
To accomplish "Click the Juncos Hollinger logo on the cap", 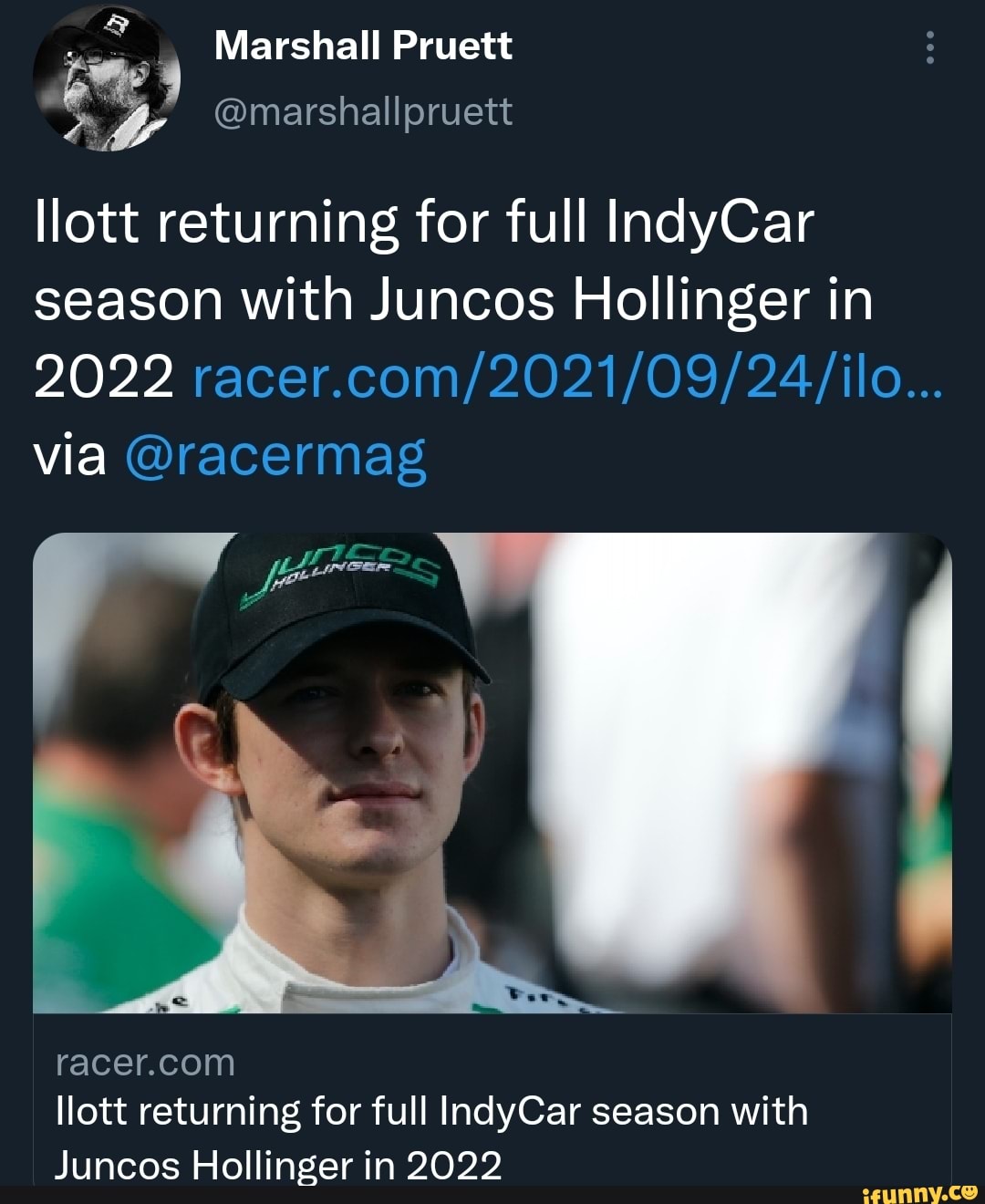I will tap(342, 570).
